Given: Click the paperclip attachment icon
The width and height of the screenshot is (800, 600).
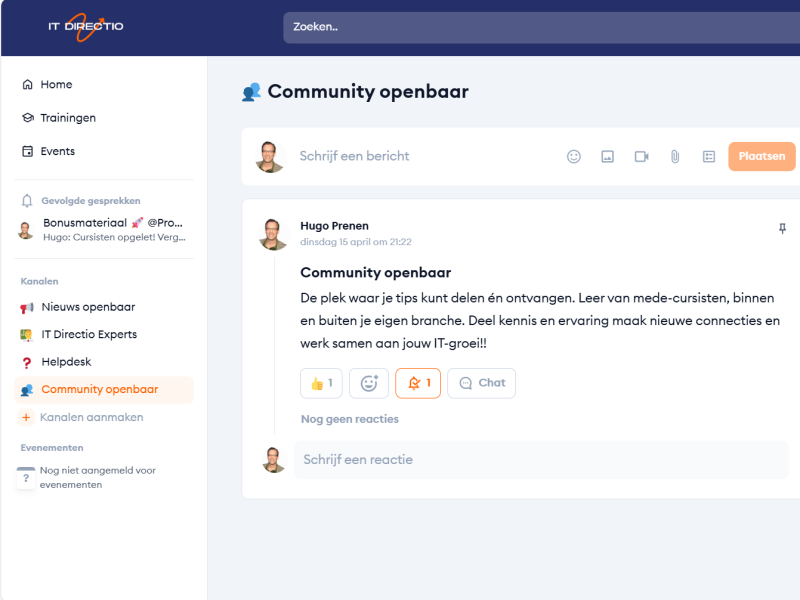Looking at the screenshot, I should click(675, 156).
